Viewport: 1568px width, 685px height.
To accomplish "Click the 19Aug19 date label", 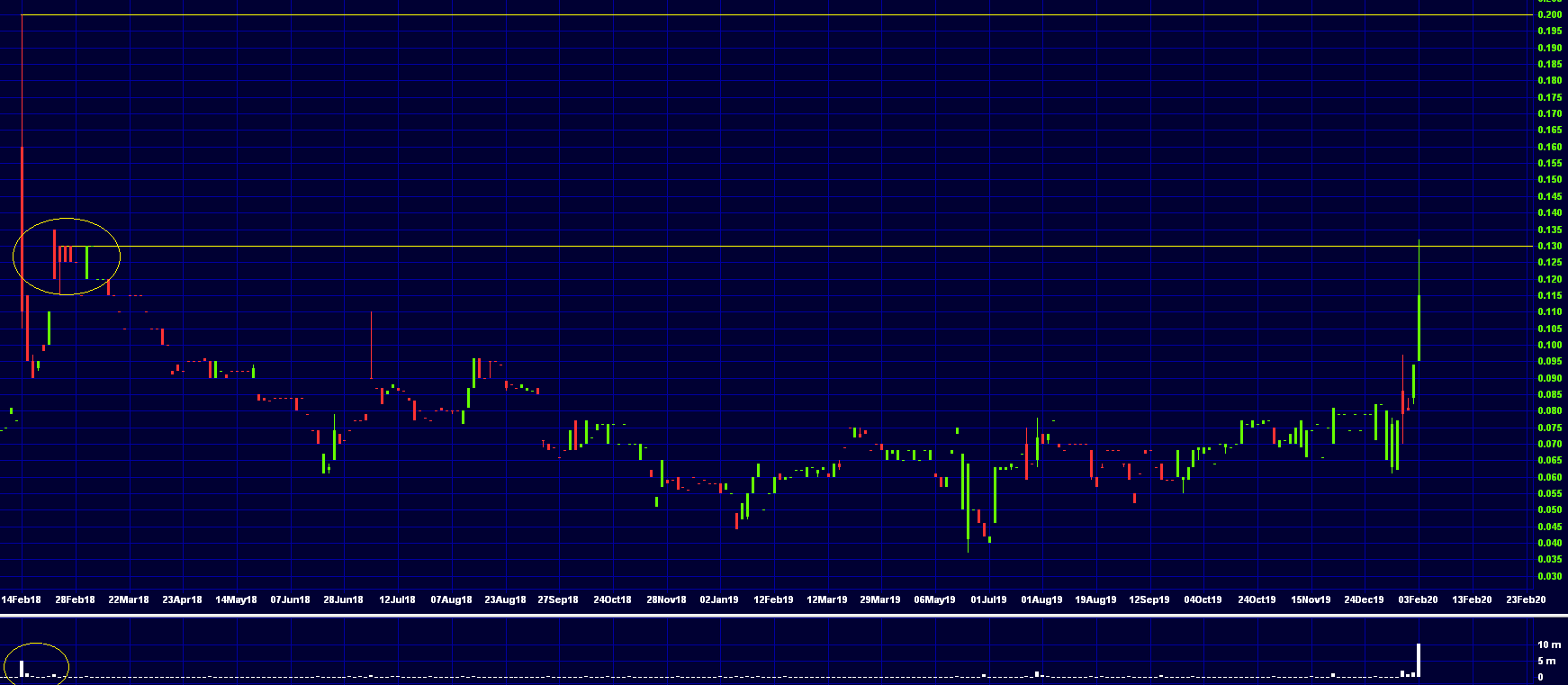I will pos(1095,599).
